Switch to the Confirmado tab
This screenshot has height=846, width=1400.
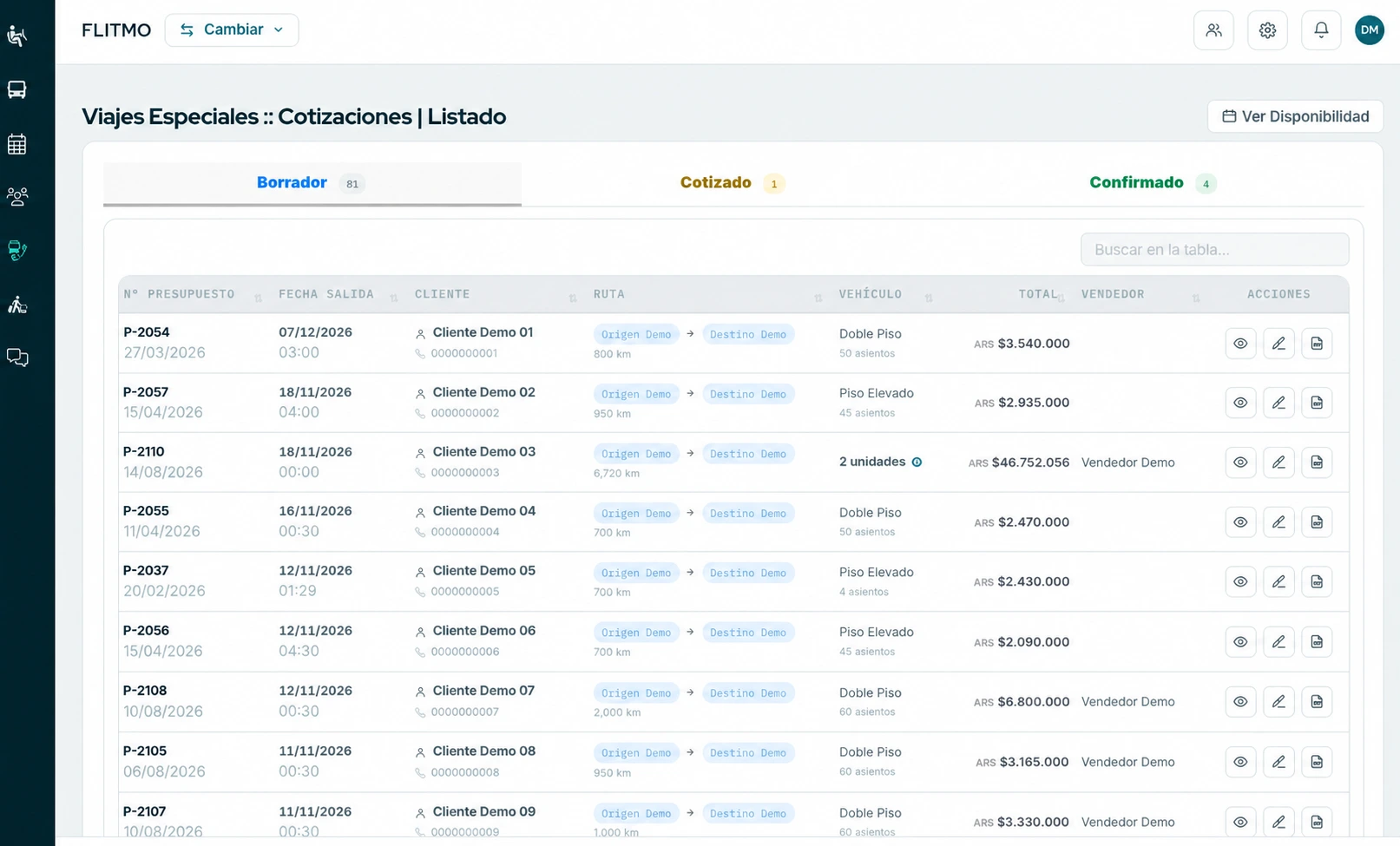click(x=1153, y=183)
